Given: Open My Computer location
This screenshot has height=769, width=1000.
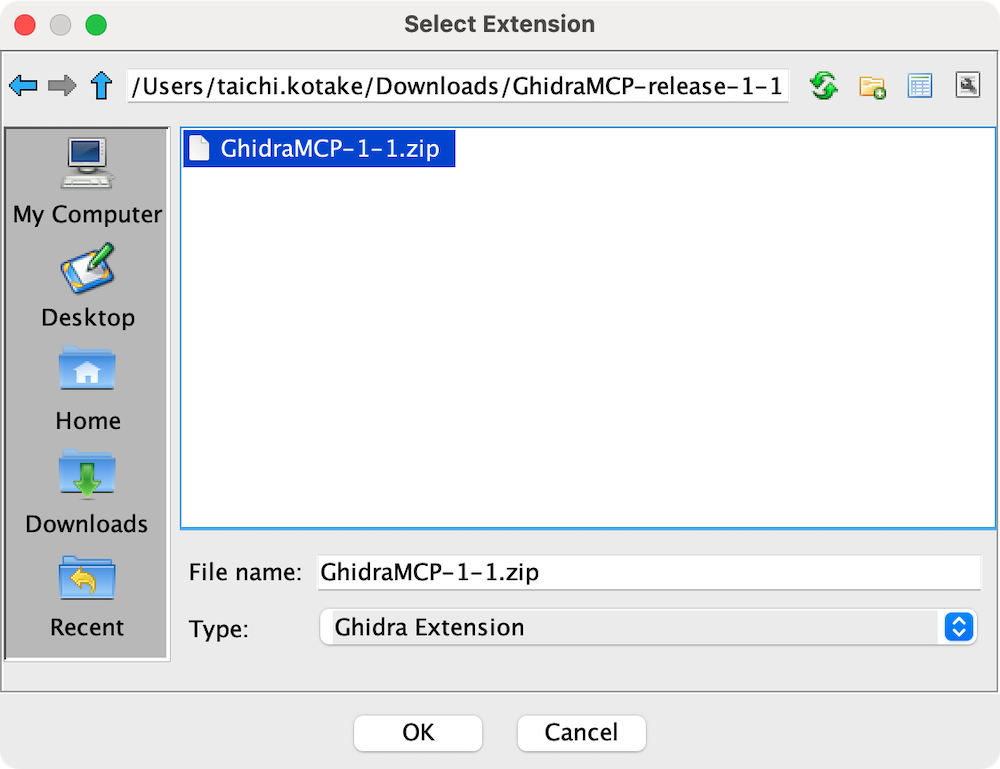Looking at the screenshot, I should 87,181.
